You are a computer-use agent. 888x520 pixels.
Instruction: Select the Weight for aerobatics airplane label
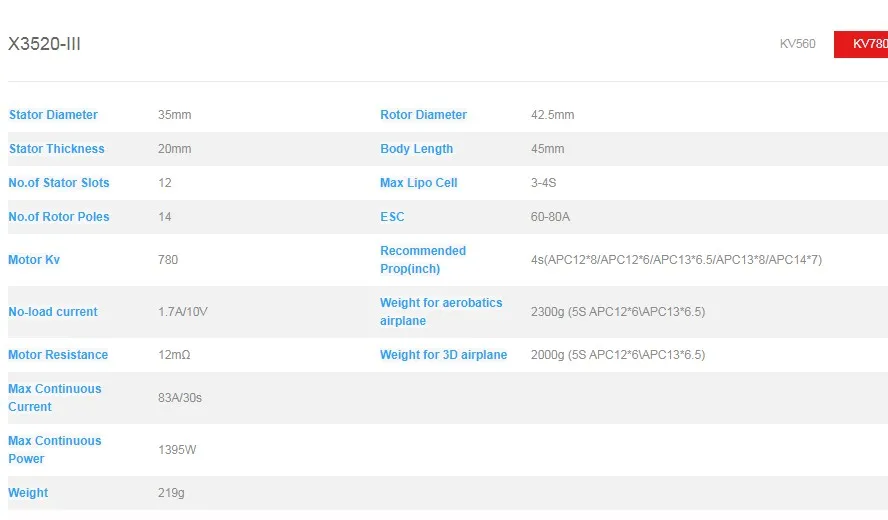(441, 312)
